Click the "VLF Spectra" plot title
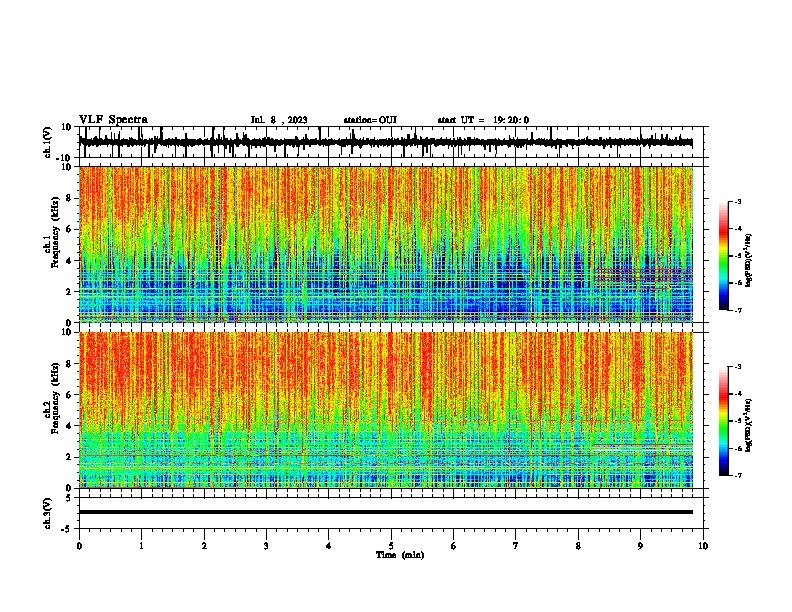The image size is (792, 612). pos(113,120)
